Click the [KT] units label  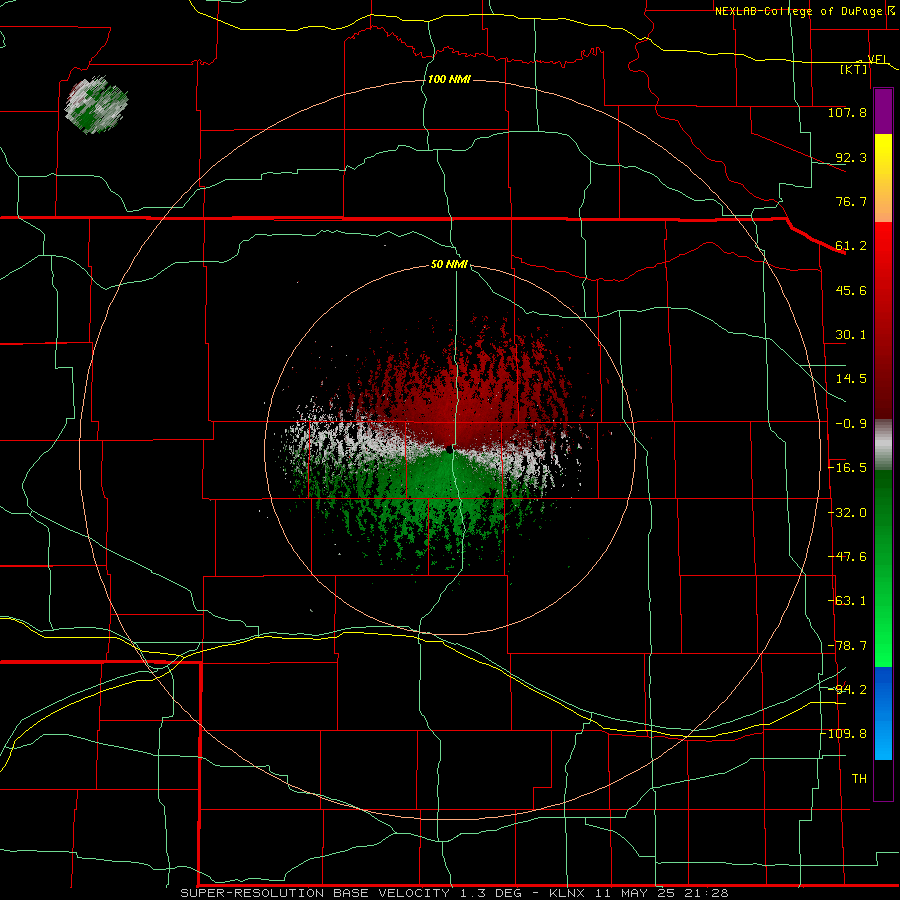(853, 69)
